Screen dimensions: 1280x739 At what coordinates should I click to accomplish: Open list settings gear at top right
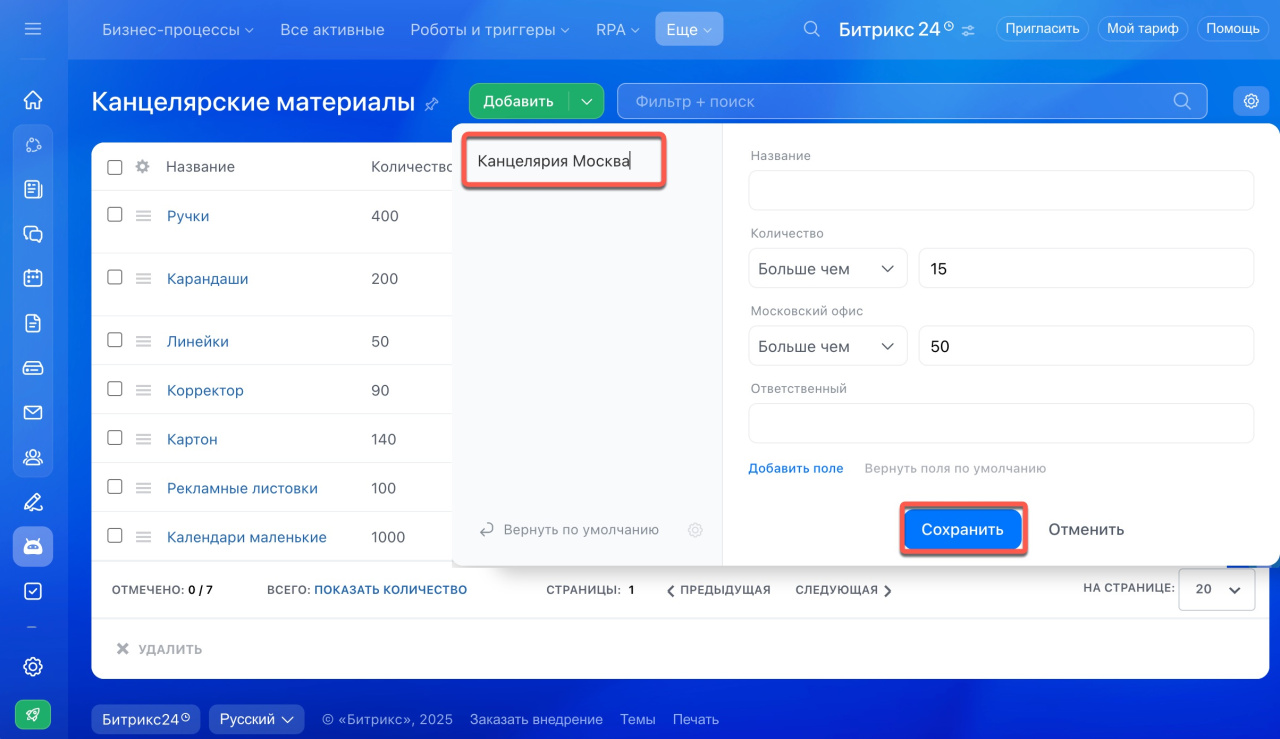click(1250, 101)
